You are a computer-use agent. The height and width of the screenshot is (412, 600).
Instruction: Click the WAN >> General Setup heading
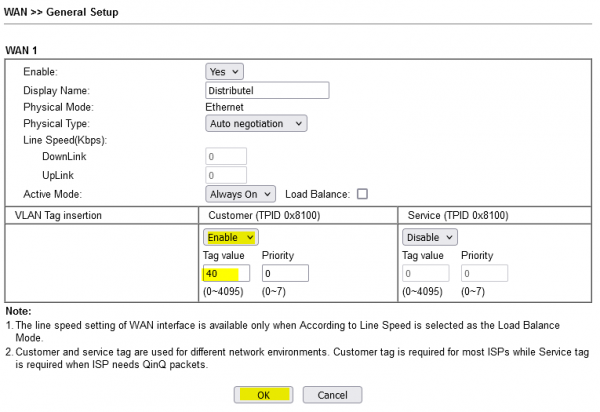[62, 12]
